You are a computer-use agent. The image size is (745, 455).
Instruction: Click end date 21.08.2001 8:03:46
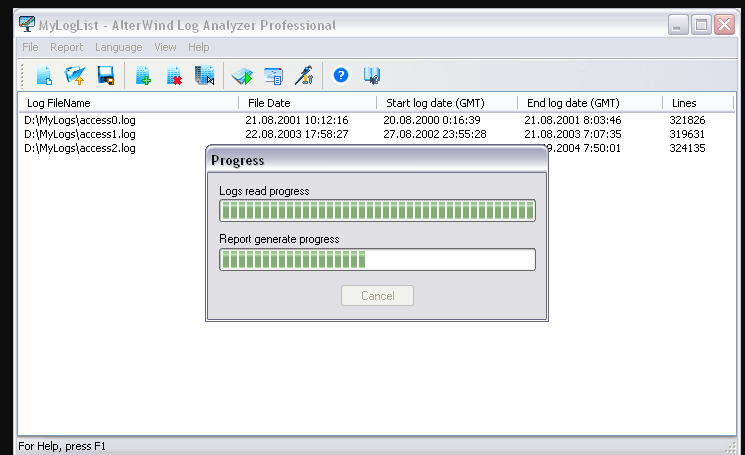[x=573, y=120]
